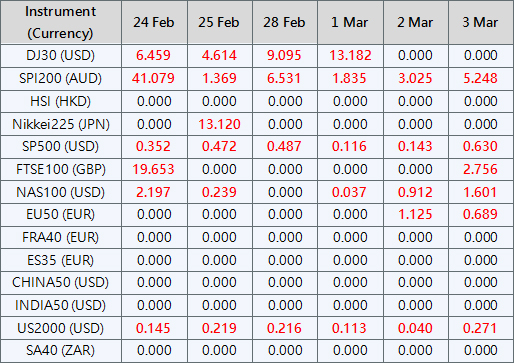Click the Instrument (Currency) column header

[61, 22]
